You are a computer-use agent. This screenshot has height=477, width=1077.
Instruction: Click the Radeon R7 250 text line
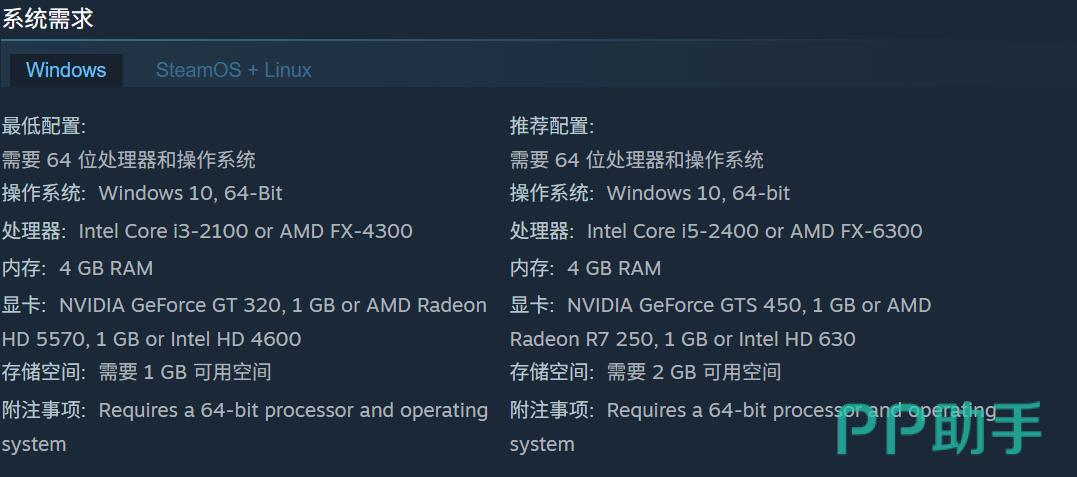(682, 339)
